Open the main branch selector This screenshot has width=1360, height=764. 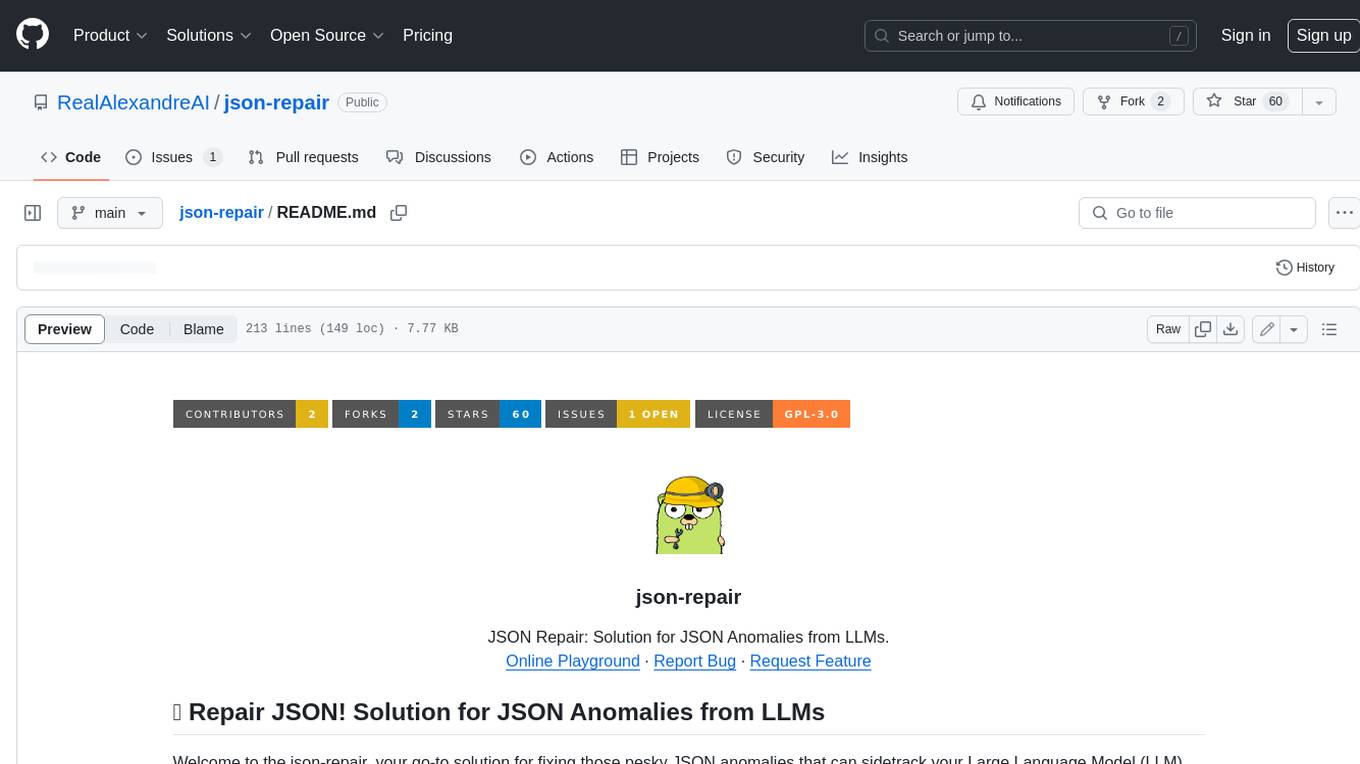(x=110, y=213)
